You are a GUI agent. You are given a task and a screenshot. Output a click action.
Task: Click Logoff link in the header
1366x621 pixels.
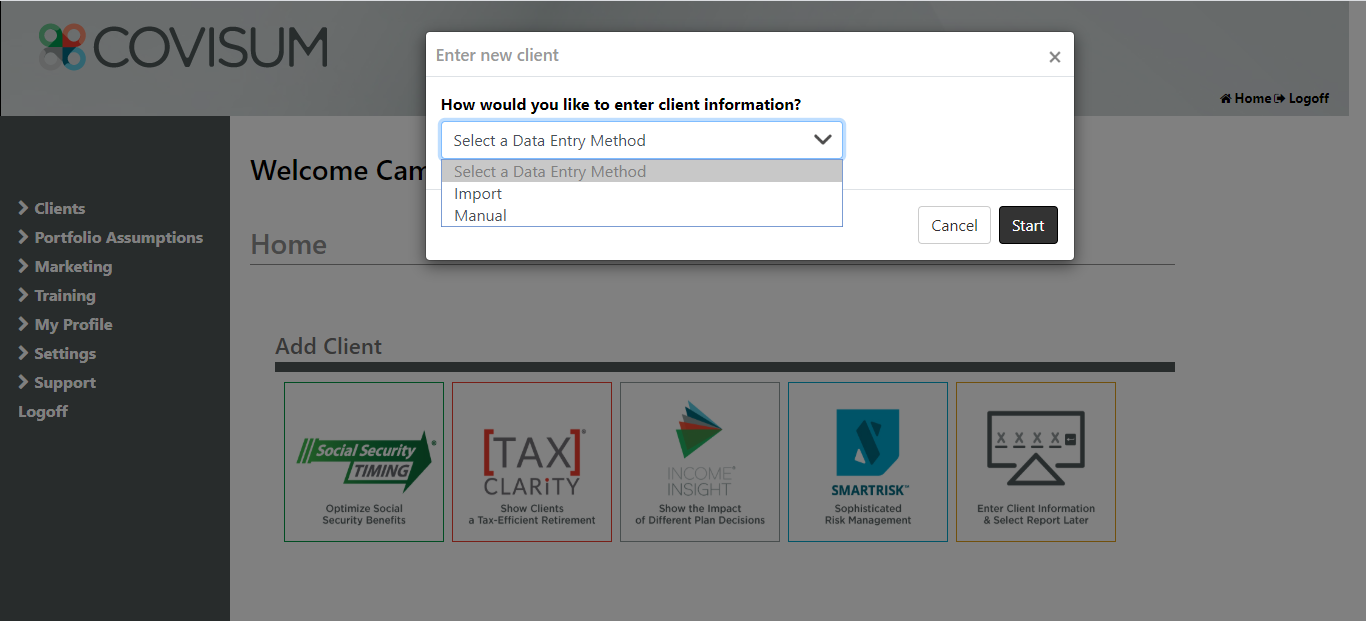coord(1302,98)
